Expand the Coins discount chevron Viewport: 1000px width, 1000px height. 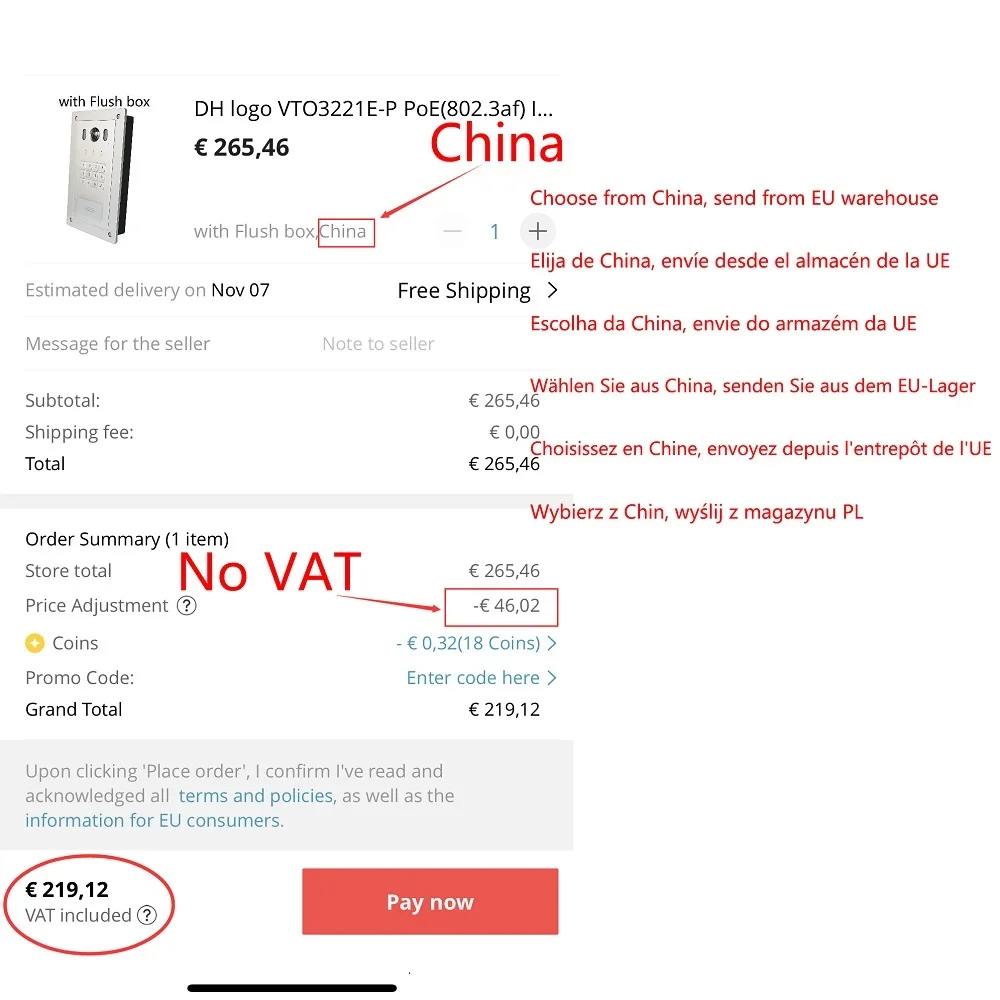(552, 643)
